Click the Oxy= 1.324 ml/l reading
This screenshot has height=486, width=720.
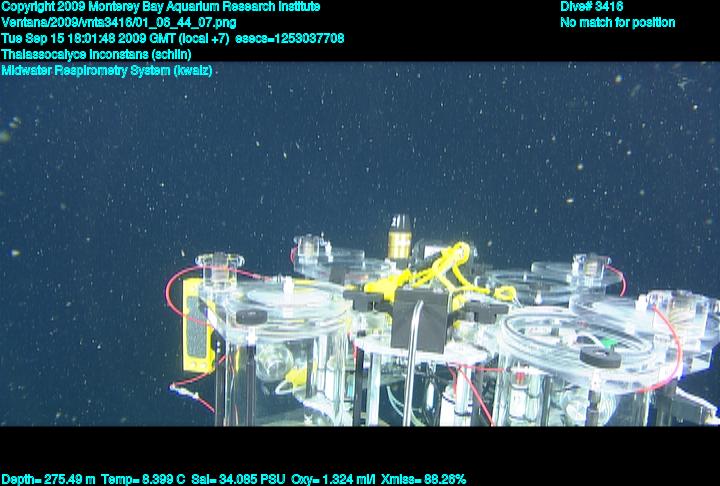(333, 480)
